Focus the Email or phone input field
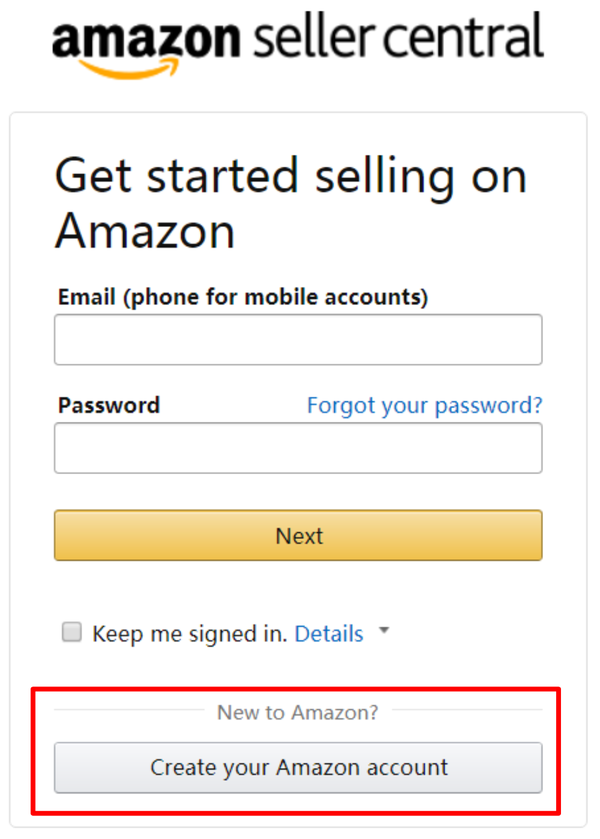Image resolution: width=600 pixels, height=839 pixels. pos(298,340)
